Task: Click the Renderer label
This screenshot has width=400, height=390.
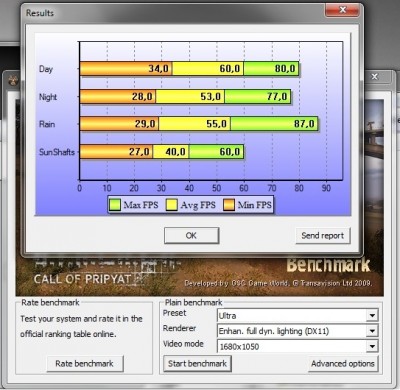Action: point(179,328)
